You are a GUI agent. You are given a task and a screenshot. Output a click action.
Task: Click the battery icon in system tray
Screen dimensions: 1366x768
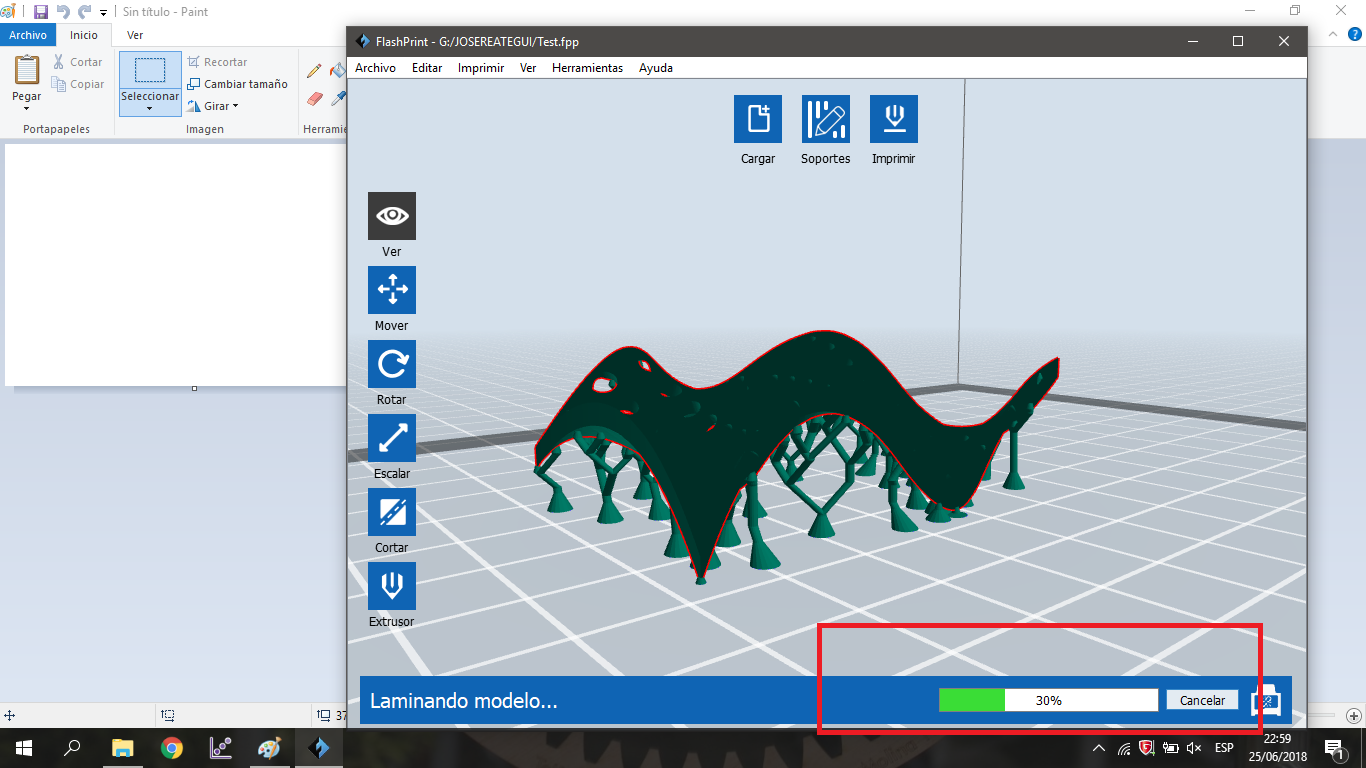click(x=1170, y=748)
